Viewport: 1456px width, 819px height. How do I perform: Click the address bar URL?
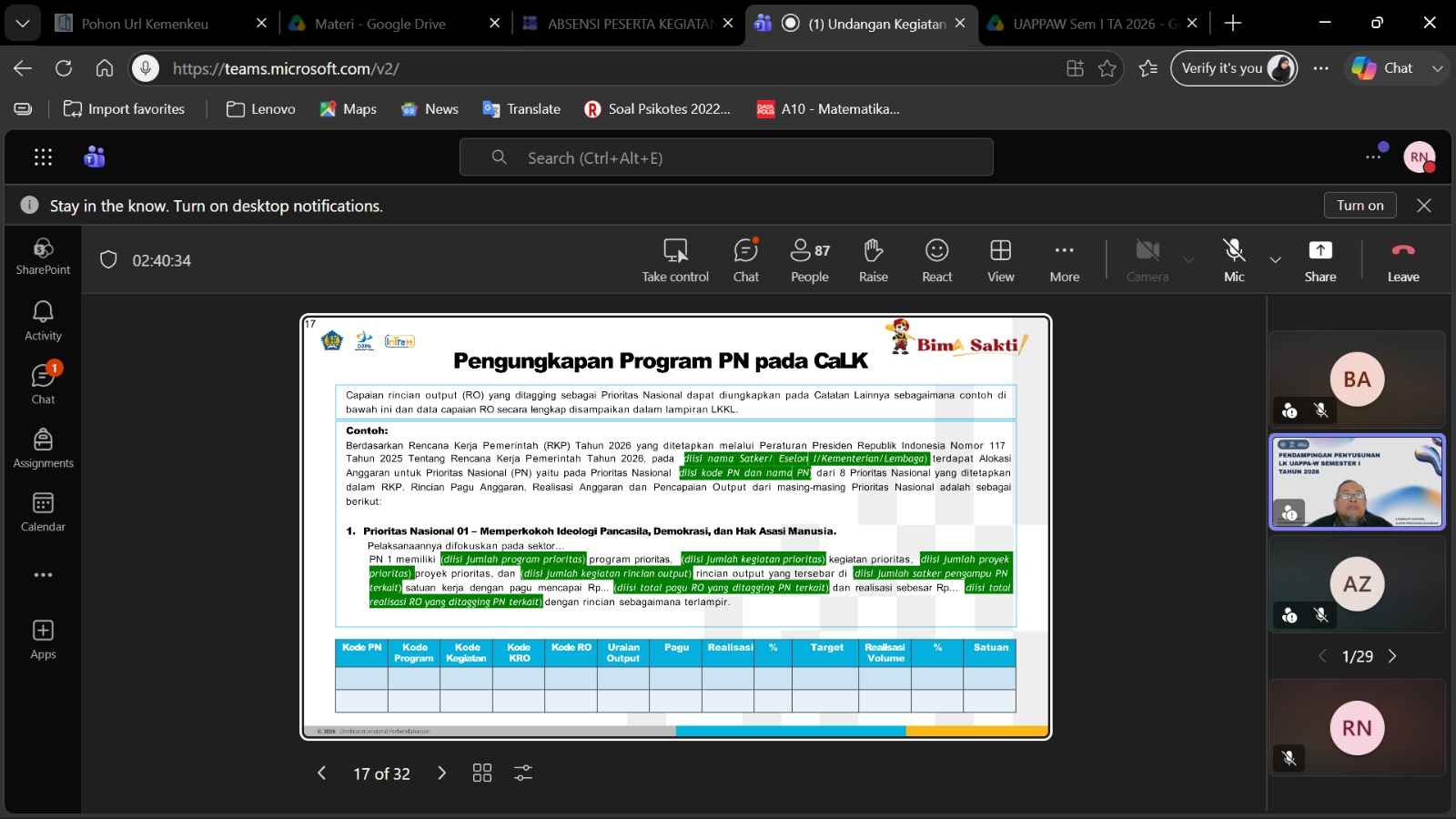pos(286,68)
